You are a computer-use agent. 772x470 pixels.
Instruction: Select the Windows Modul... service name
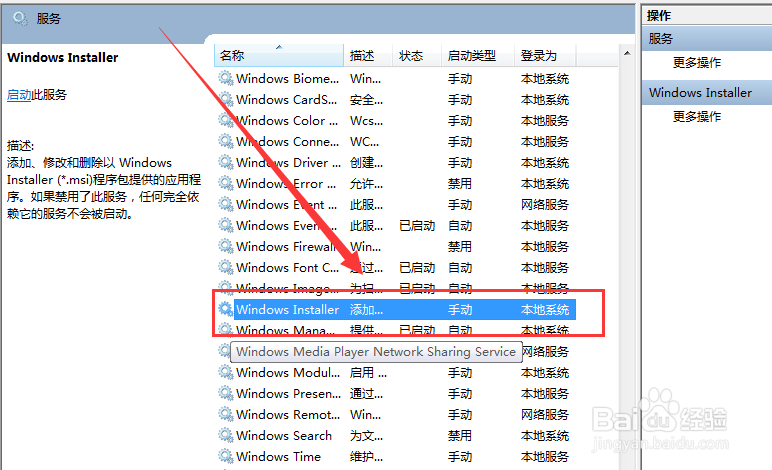pos(288,373)
